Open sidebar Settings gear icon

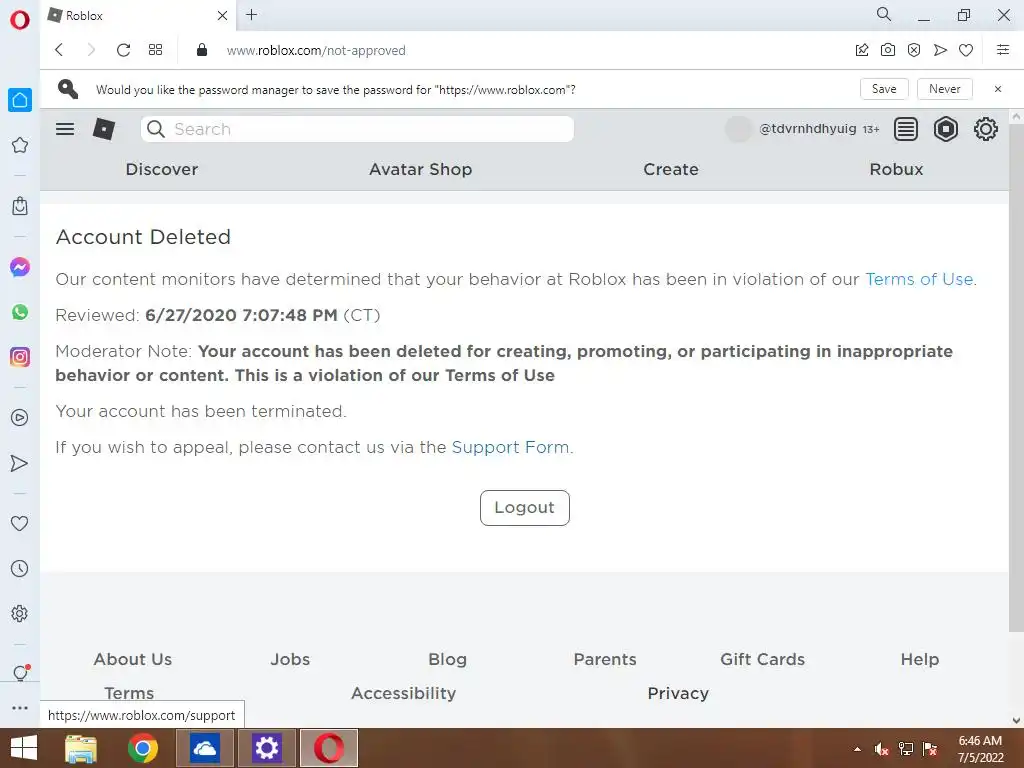(20, 614)
